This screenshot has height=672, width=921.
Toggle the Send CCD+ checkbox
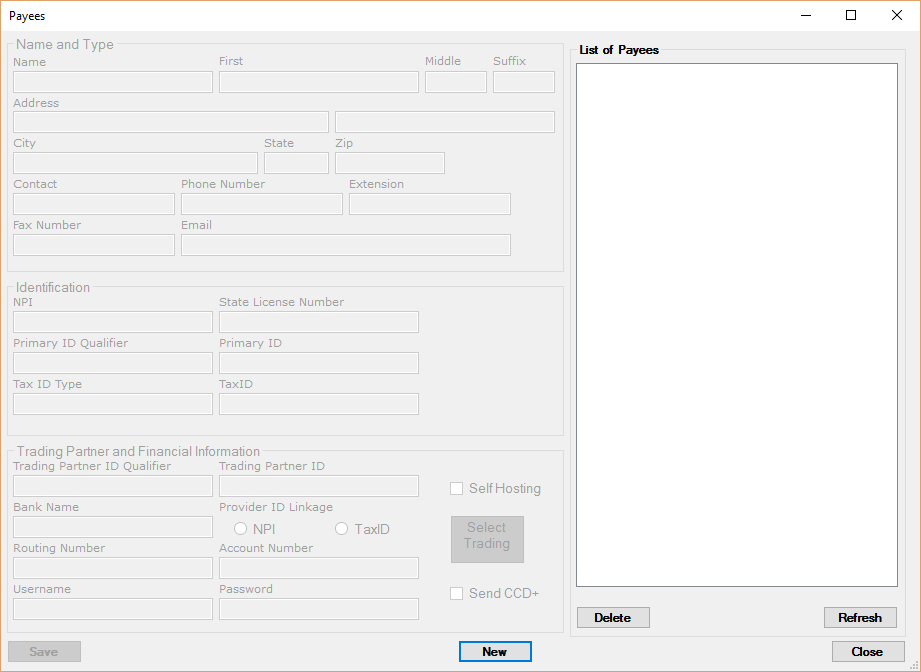(x=457, y=594)
